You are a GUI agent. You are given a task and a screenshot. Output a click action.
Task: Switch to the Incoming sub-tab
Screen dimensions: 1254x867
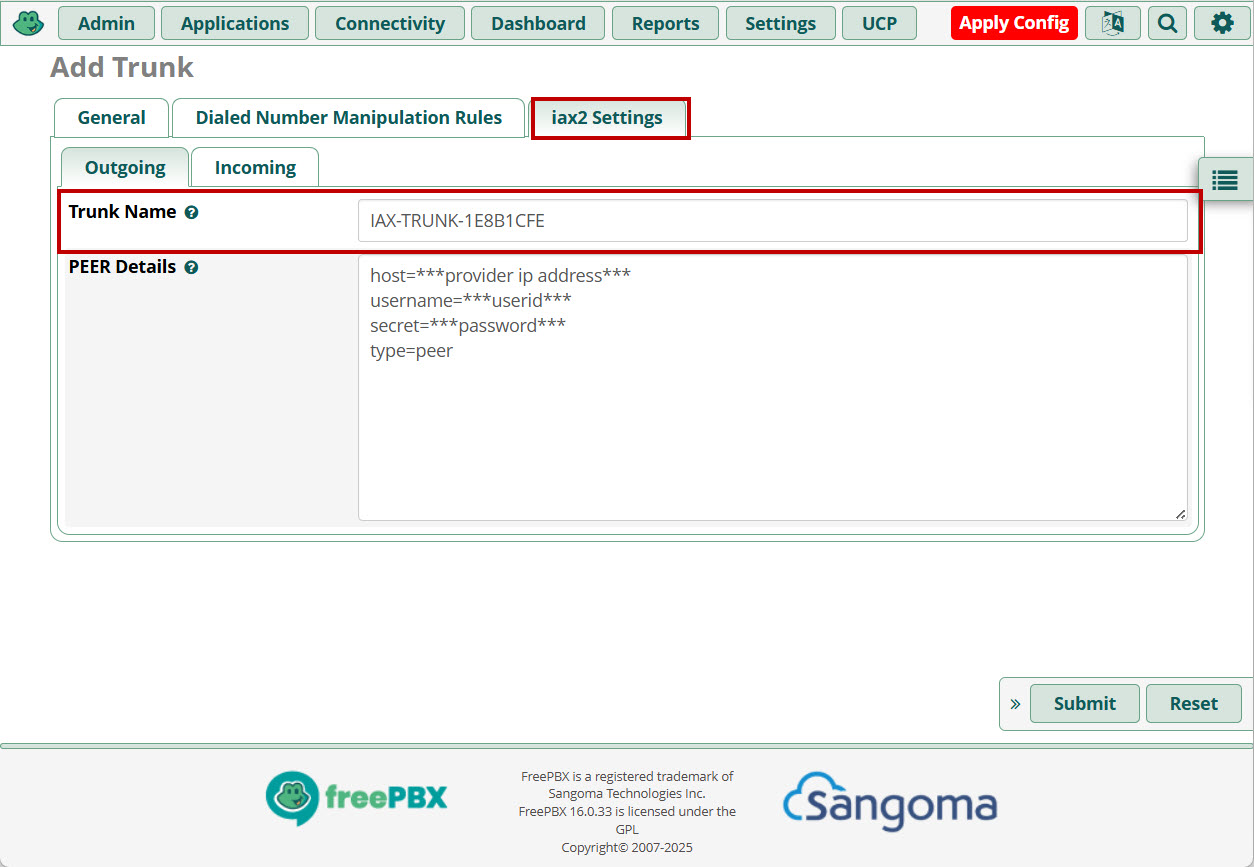coord(255,168)
